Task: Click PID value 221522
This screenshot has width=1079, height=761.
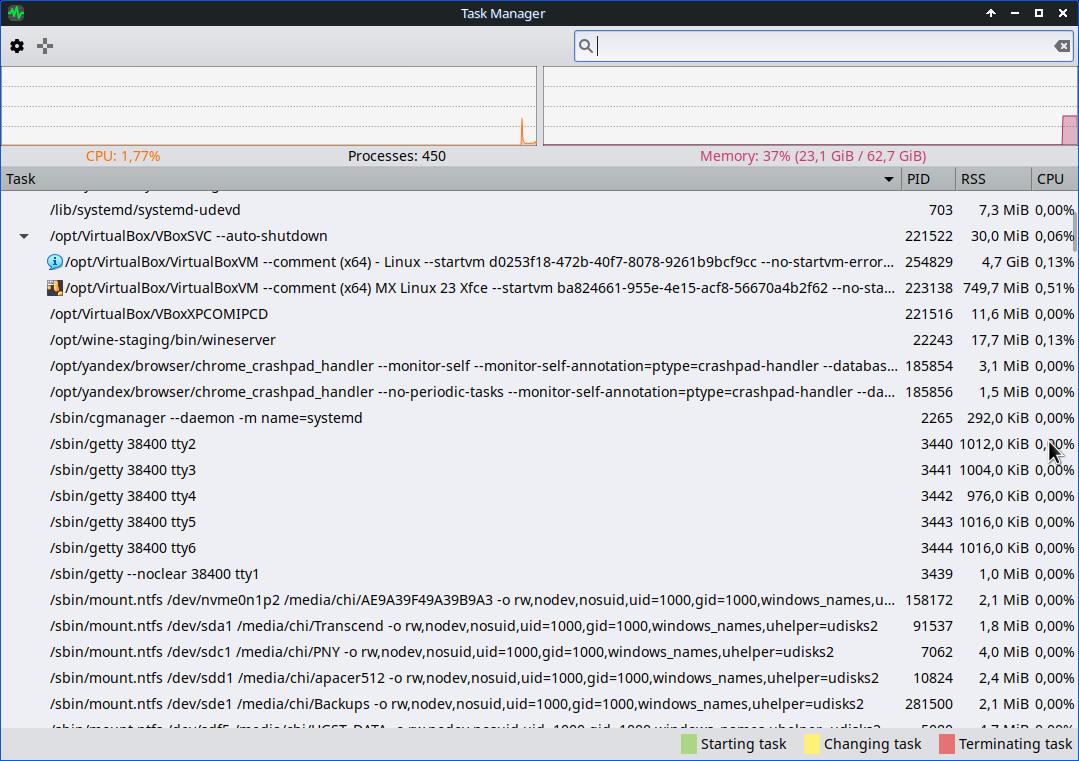Action: click(929, 236)
